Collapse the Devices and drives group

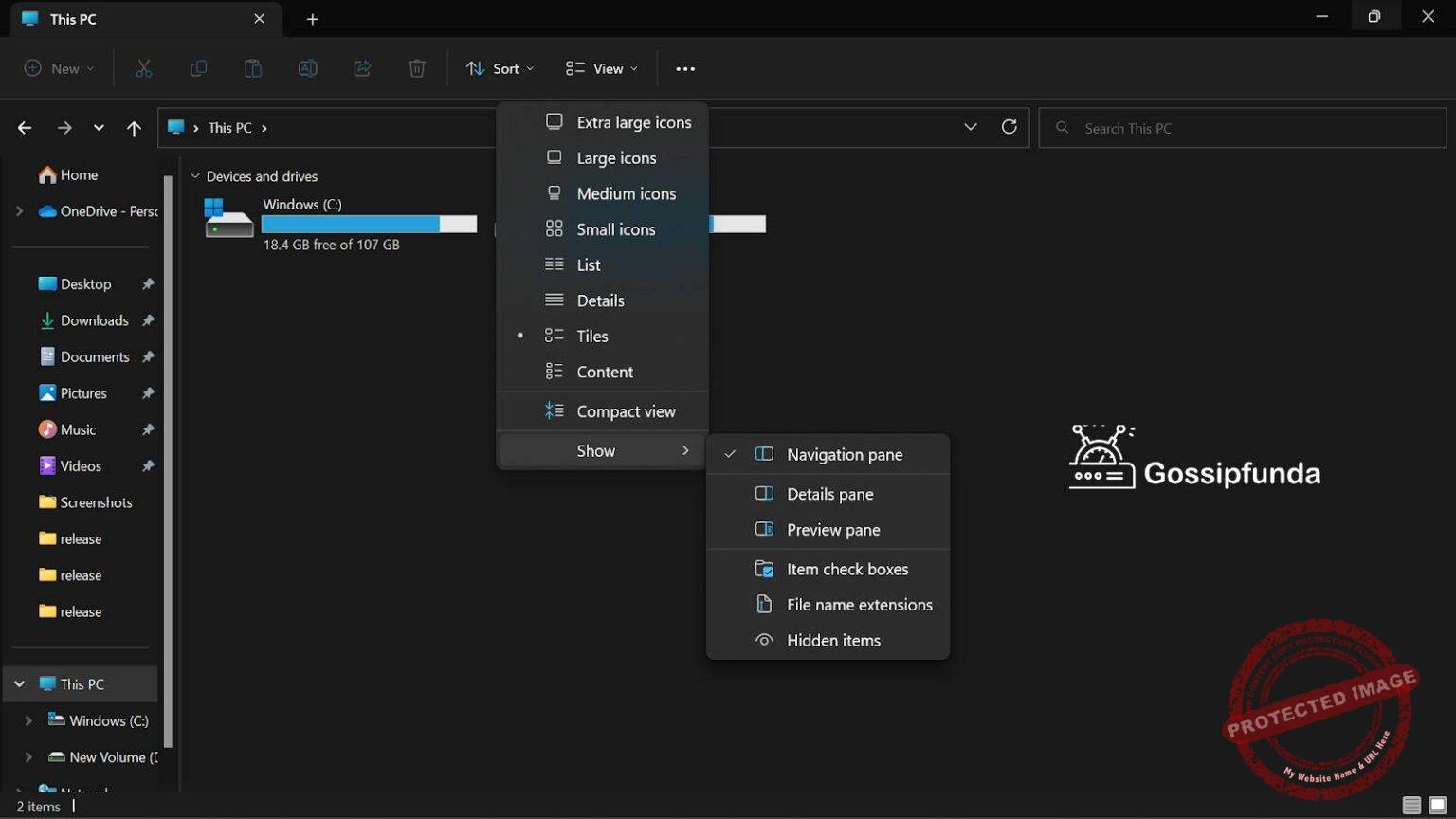195,176
